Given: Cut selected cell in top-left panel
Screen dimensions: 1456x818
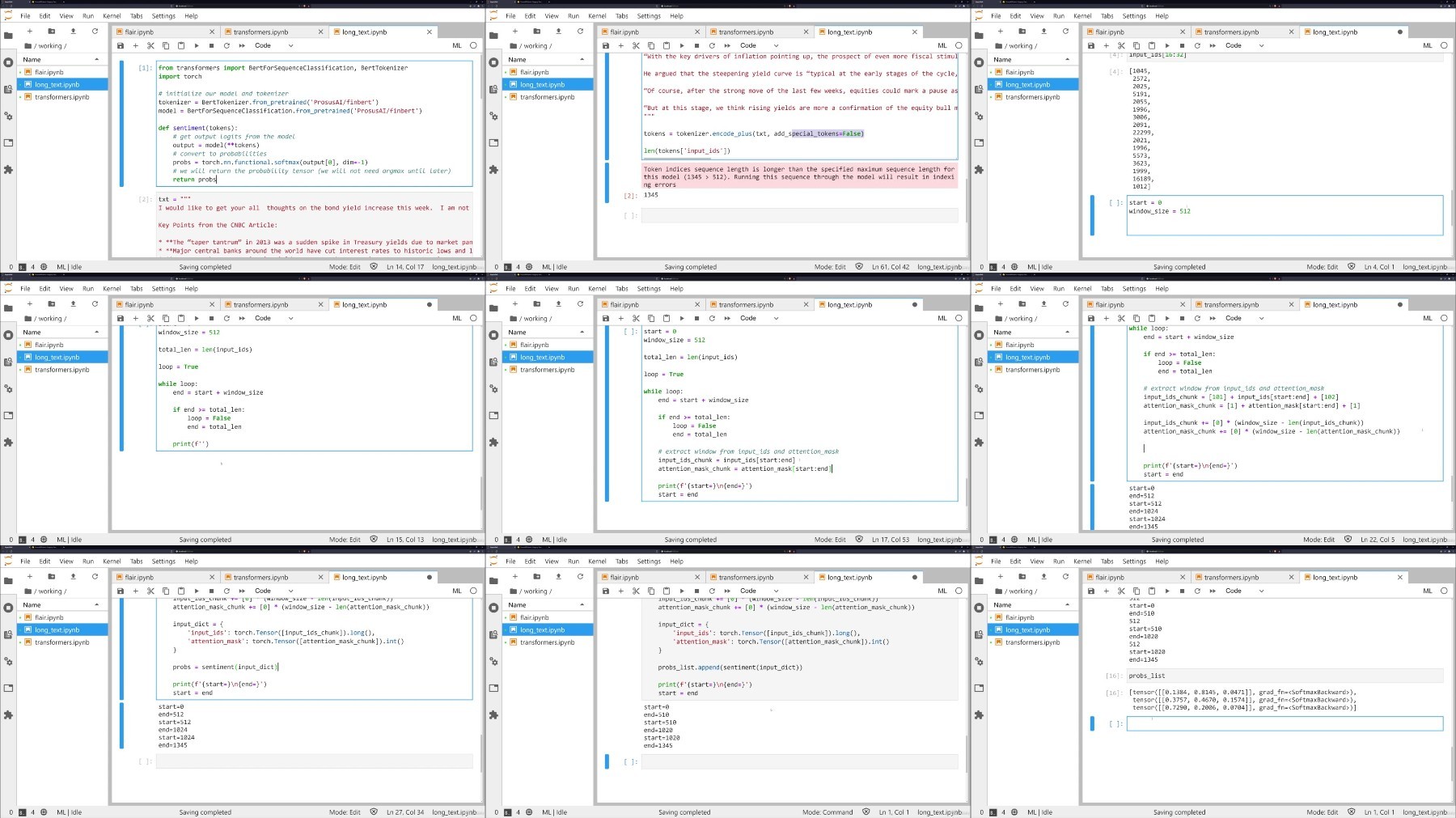Looking at the screenshot, I should (150, 45).
